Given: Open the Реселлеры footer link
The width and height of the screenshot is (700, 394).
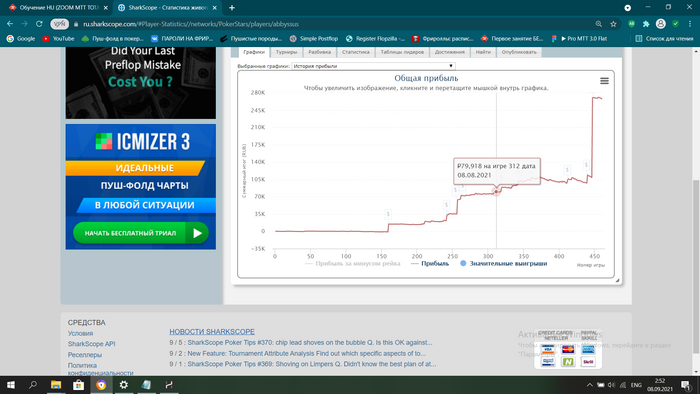Looking at the screenshot, I should pyautogui.click(x=85, y=355).
